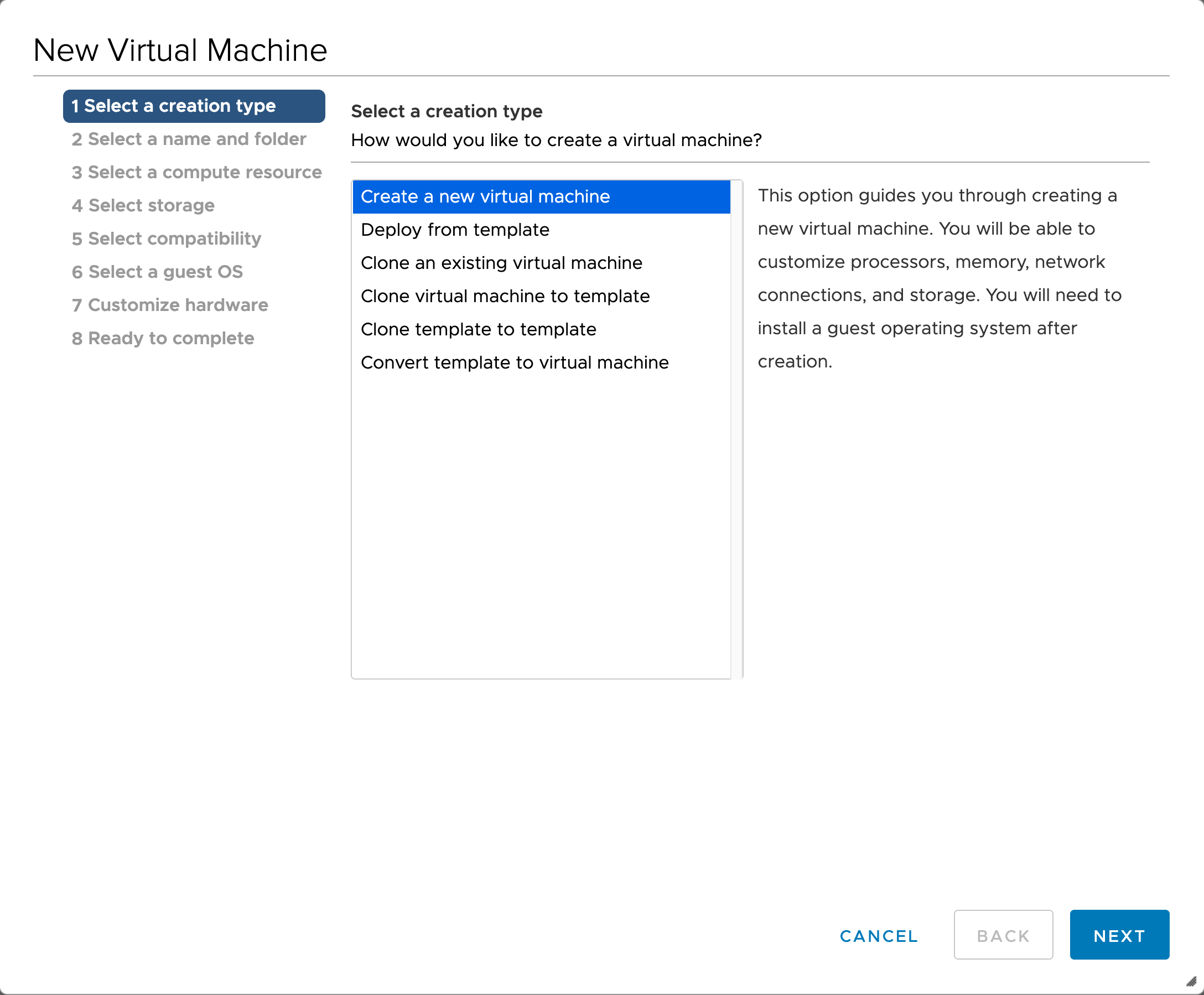Select 'Convert template to virtual machine'

point(515,363)
